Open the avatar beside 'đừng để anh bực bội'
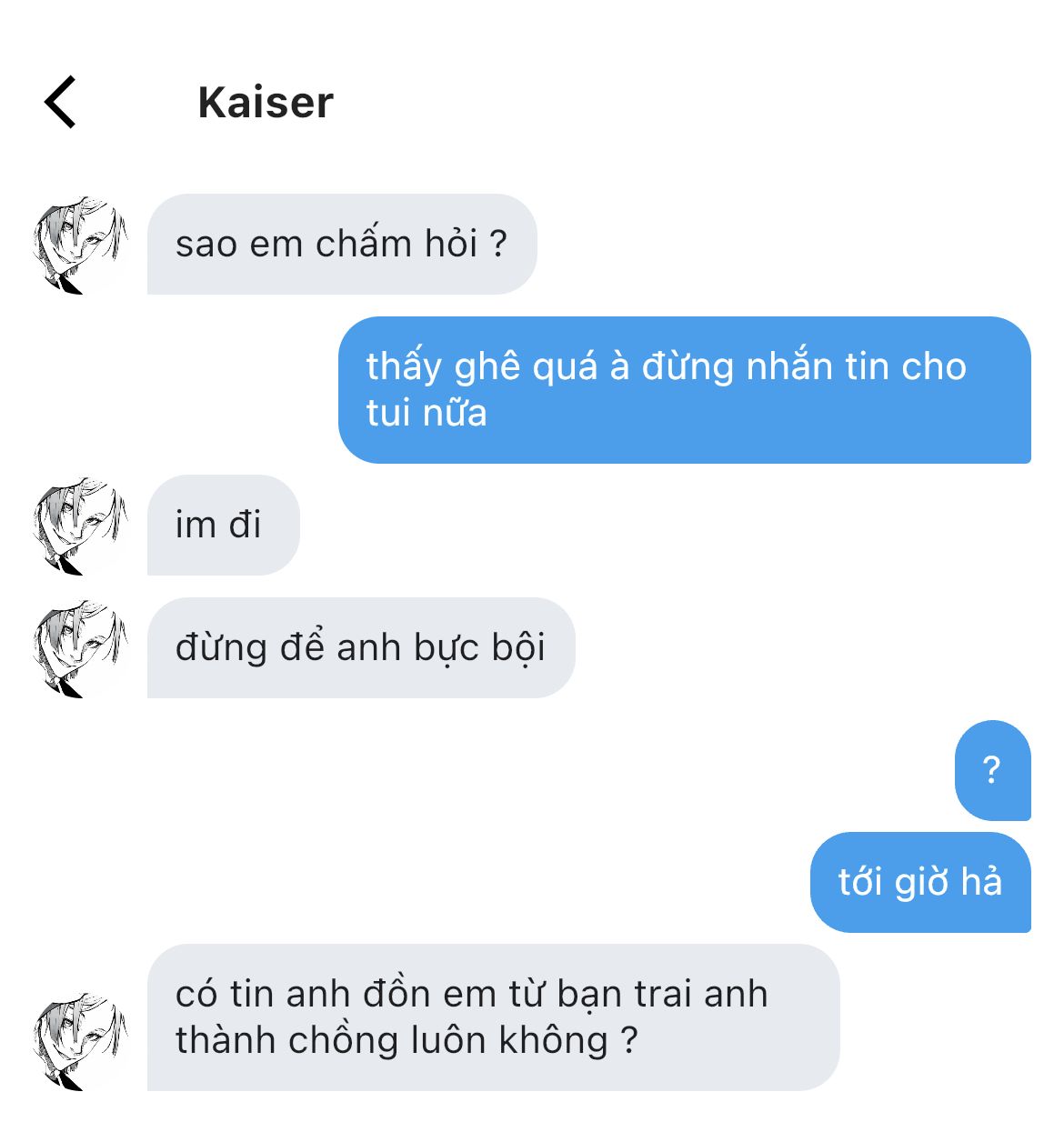This screenshot has height=1142, width=1064. click(x=80, y=647)
